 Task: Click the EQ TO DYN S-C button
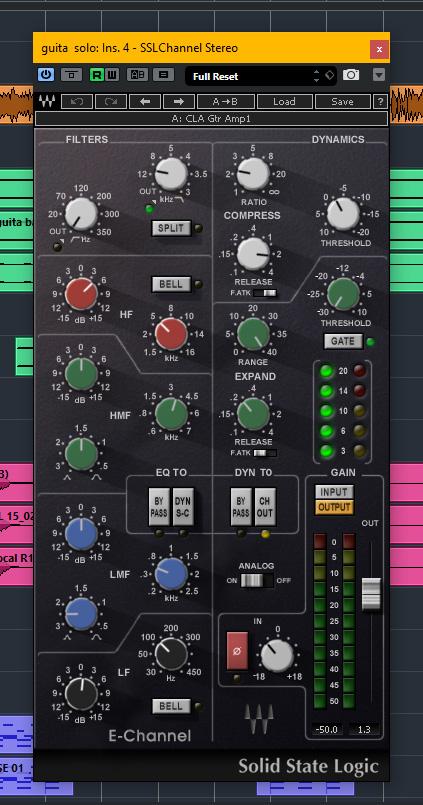point(183,506)
